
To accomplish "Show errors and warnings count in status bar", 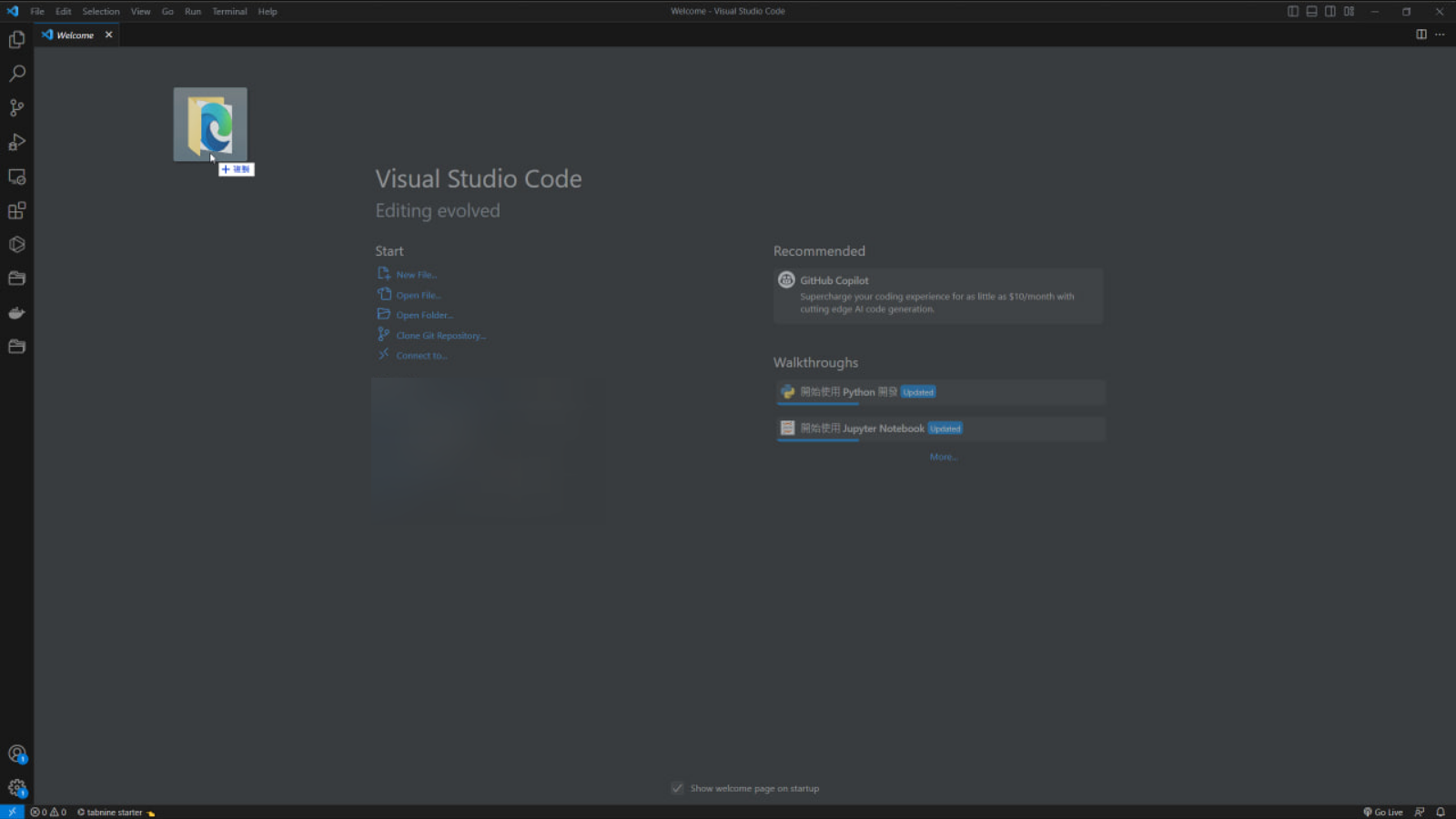I will (48, 812).
